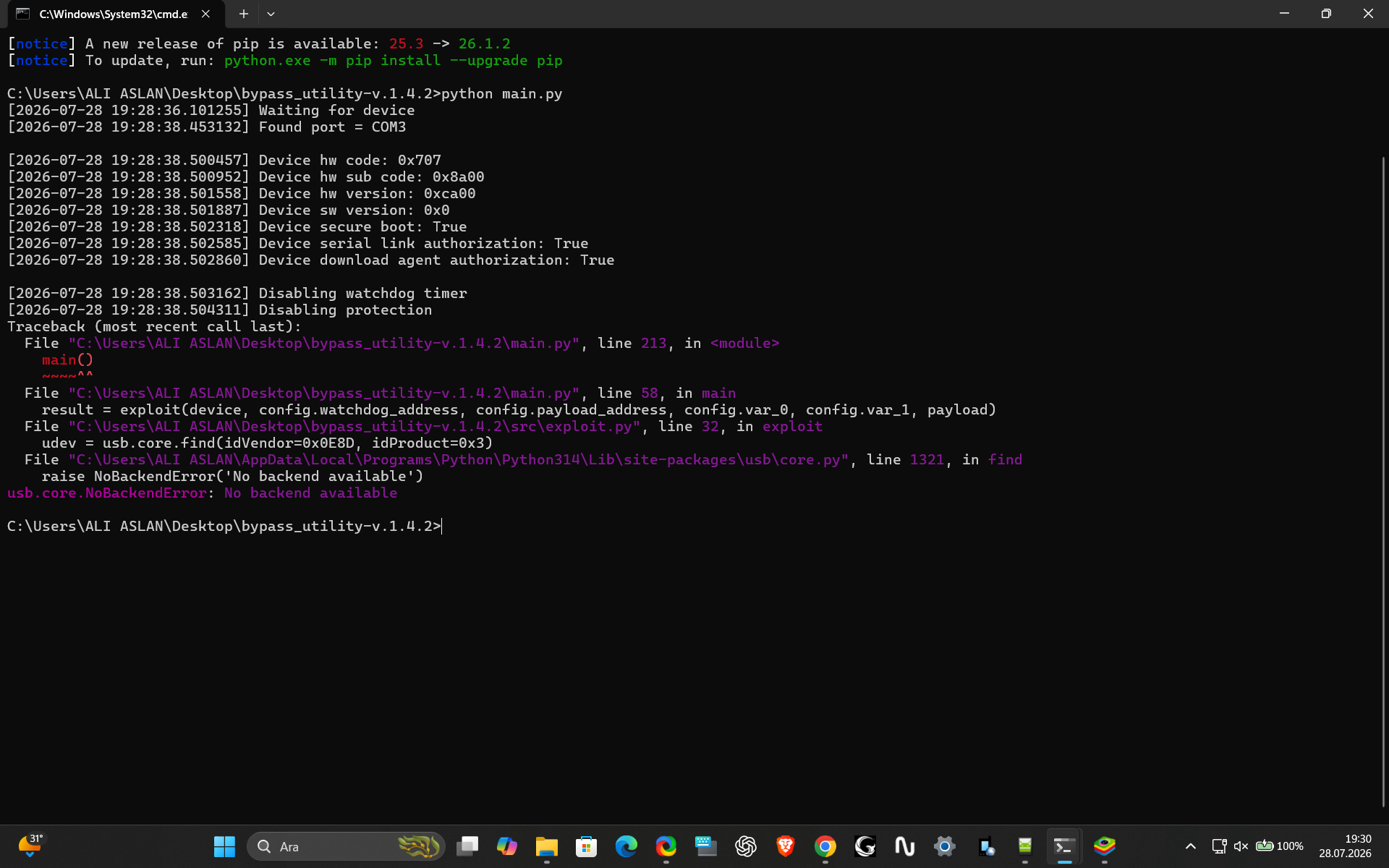
Task: Open the blue Microsoft Edge taskbar icon
Action: click(626, 846)
